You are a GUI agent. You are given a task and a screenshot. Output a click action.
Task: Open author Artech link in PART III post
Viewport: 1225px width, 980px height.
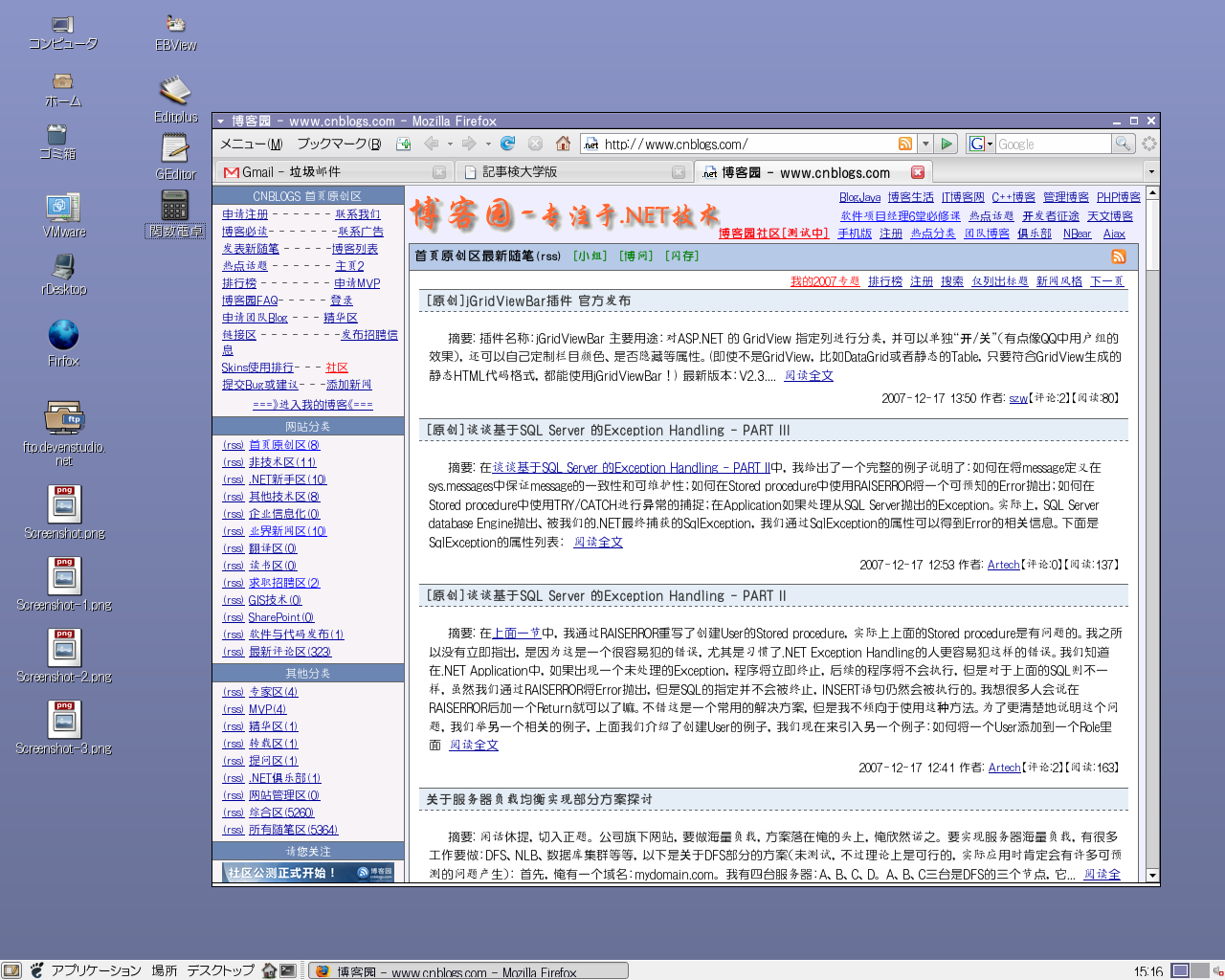coord(1003,565)
